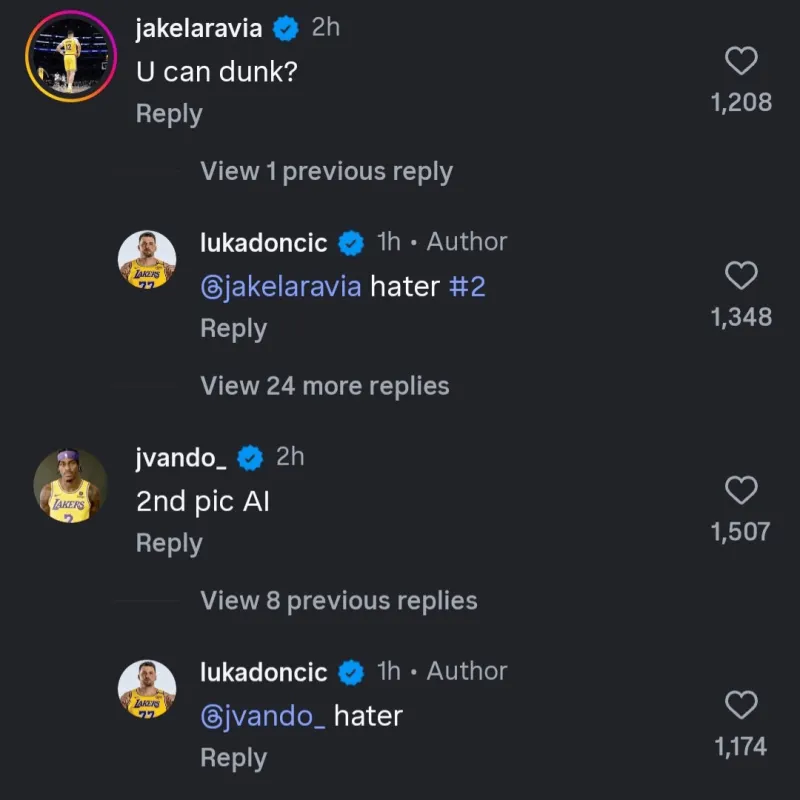This screenshot has width=800, height=800.
Task: Expand "View 24 more replies"
Action: (325, 386)
